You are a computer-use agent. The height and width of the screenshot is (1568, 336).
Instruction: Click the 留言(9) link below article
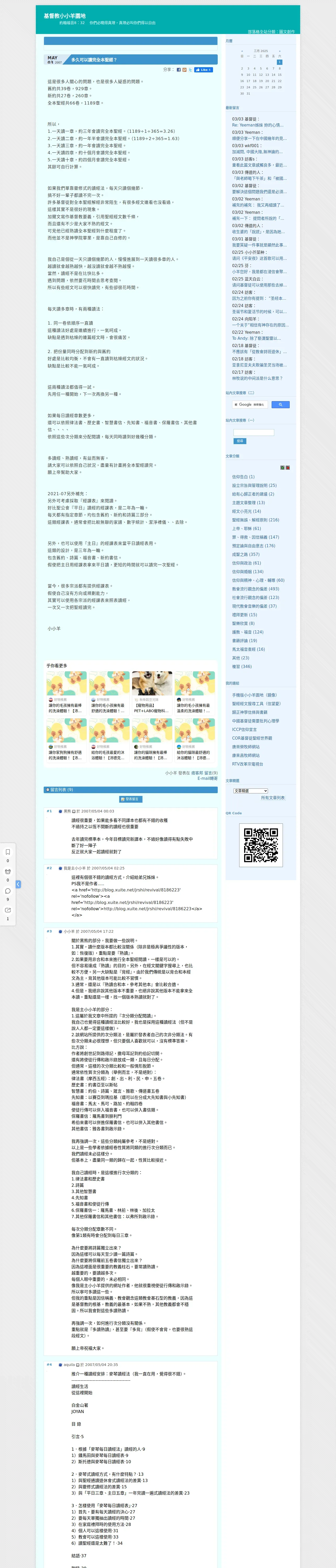tap(211, 773)
